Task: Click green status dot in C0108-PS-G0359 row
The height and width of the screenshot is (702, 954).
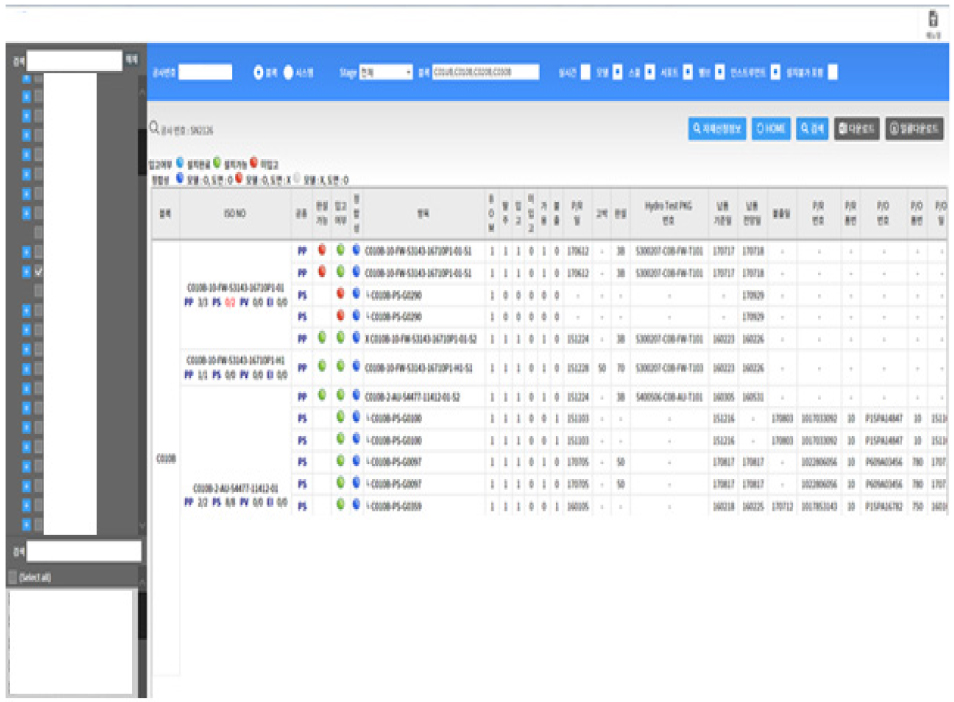Action: (340, 504)
